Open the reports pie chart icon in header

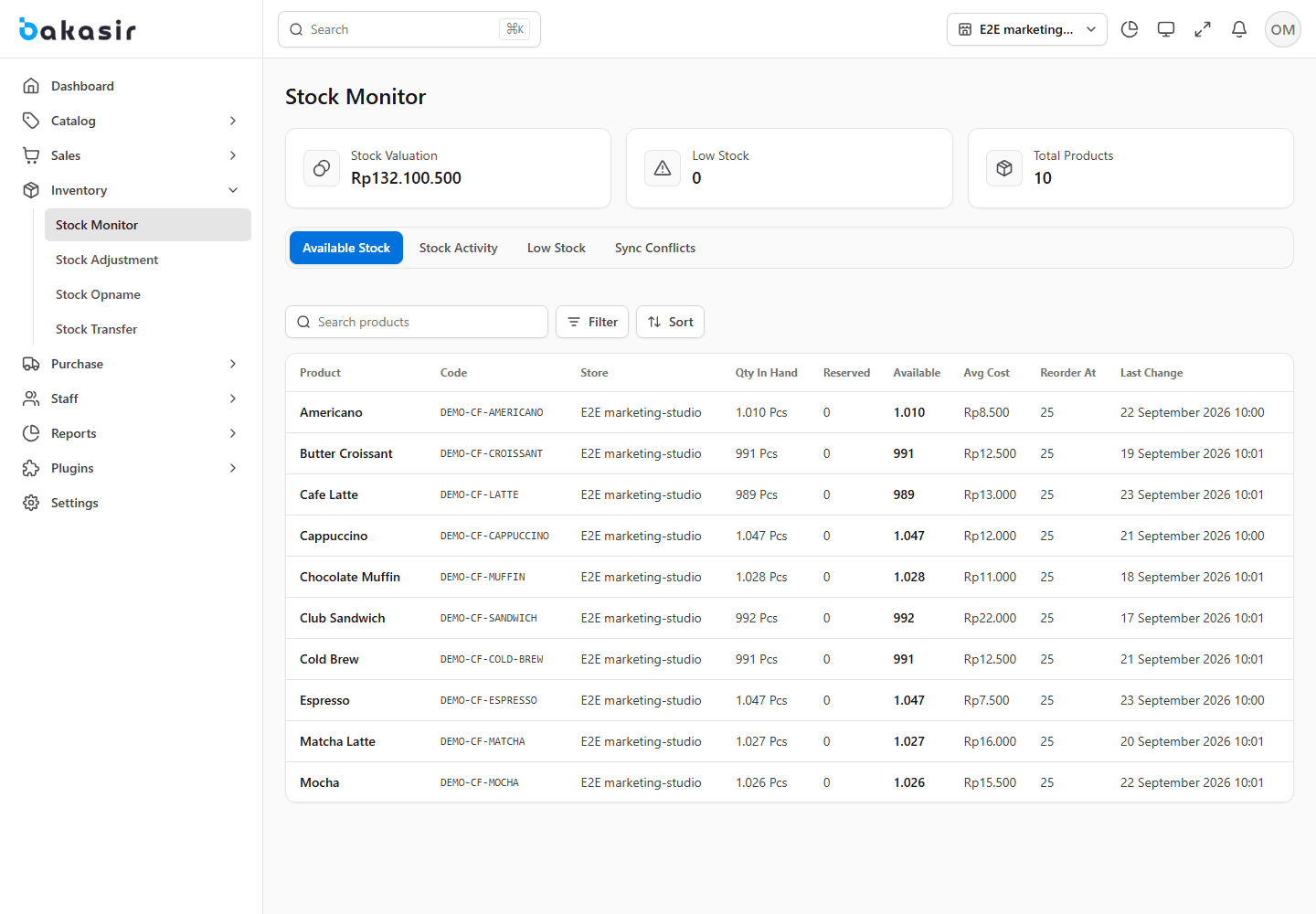point(1130,29)
